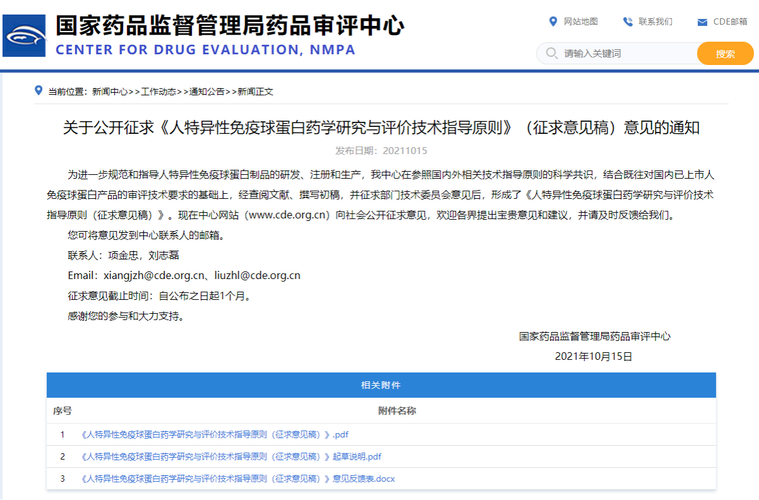This screenshot has width=759, height=500.
Task: Click the 发布日期：20211015 text
Action: pos(381,151)
